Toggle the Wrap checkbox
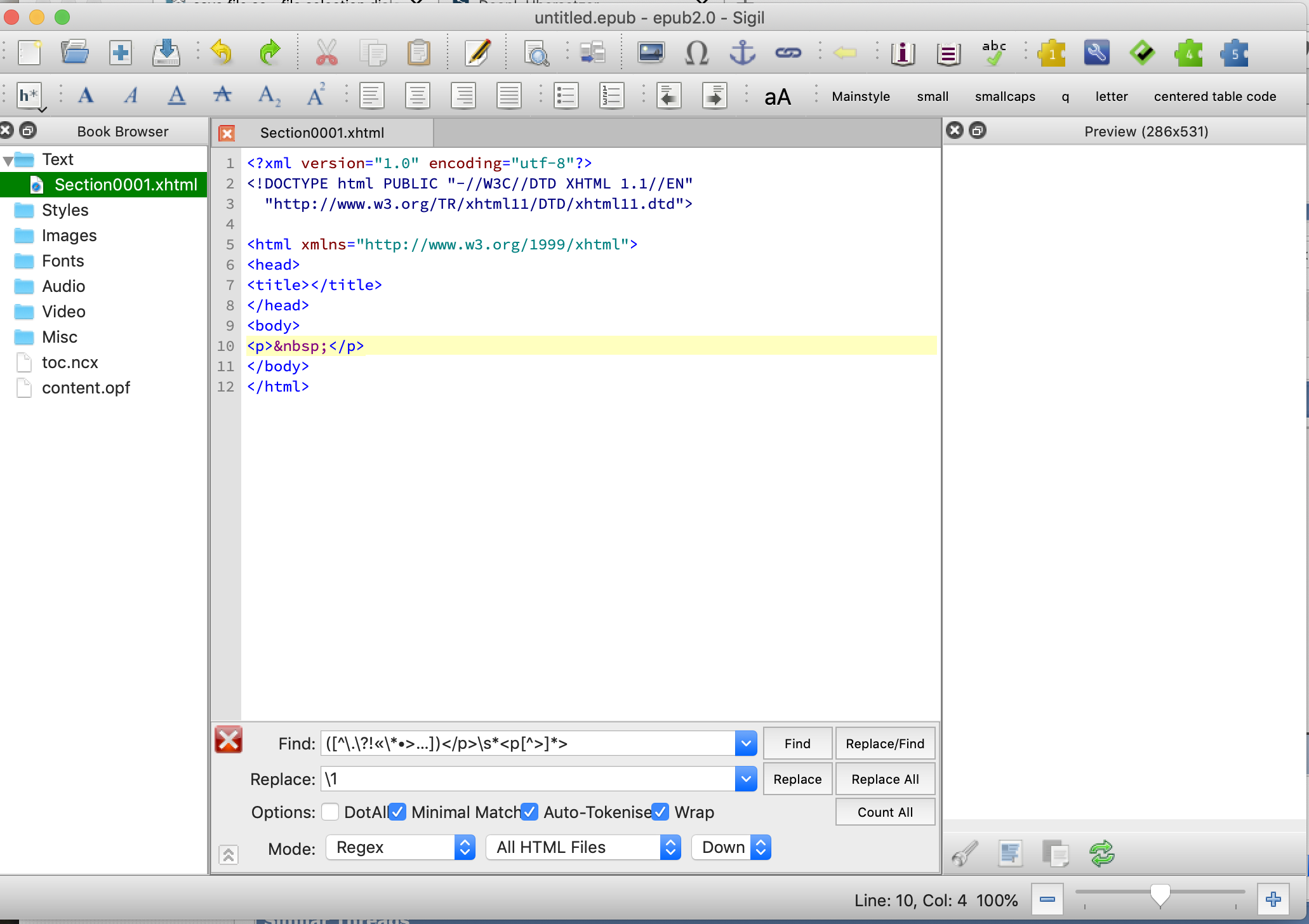Screen dimensions: 1309x924 660,812
